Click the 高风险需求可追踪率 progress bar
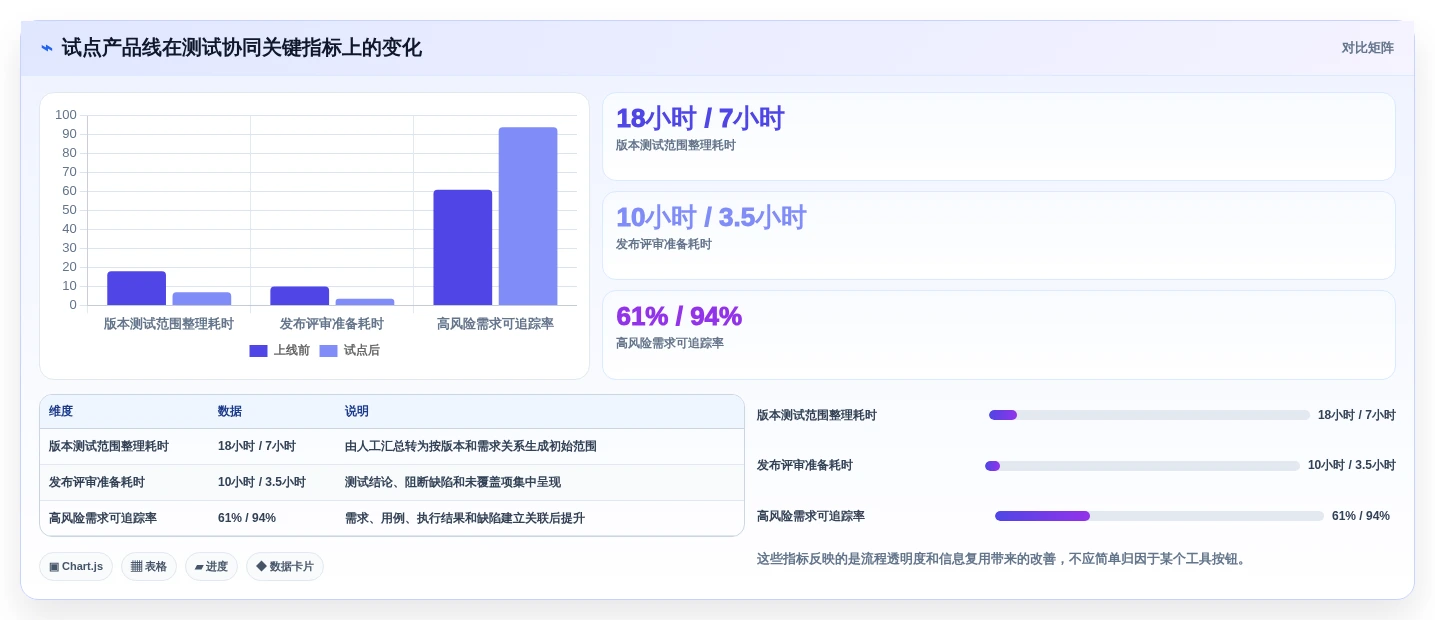This screenshot has height=620, width=1435. click(x=1159, y=516)
